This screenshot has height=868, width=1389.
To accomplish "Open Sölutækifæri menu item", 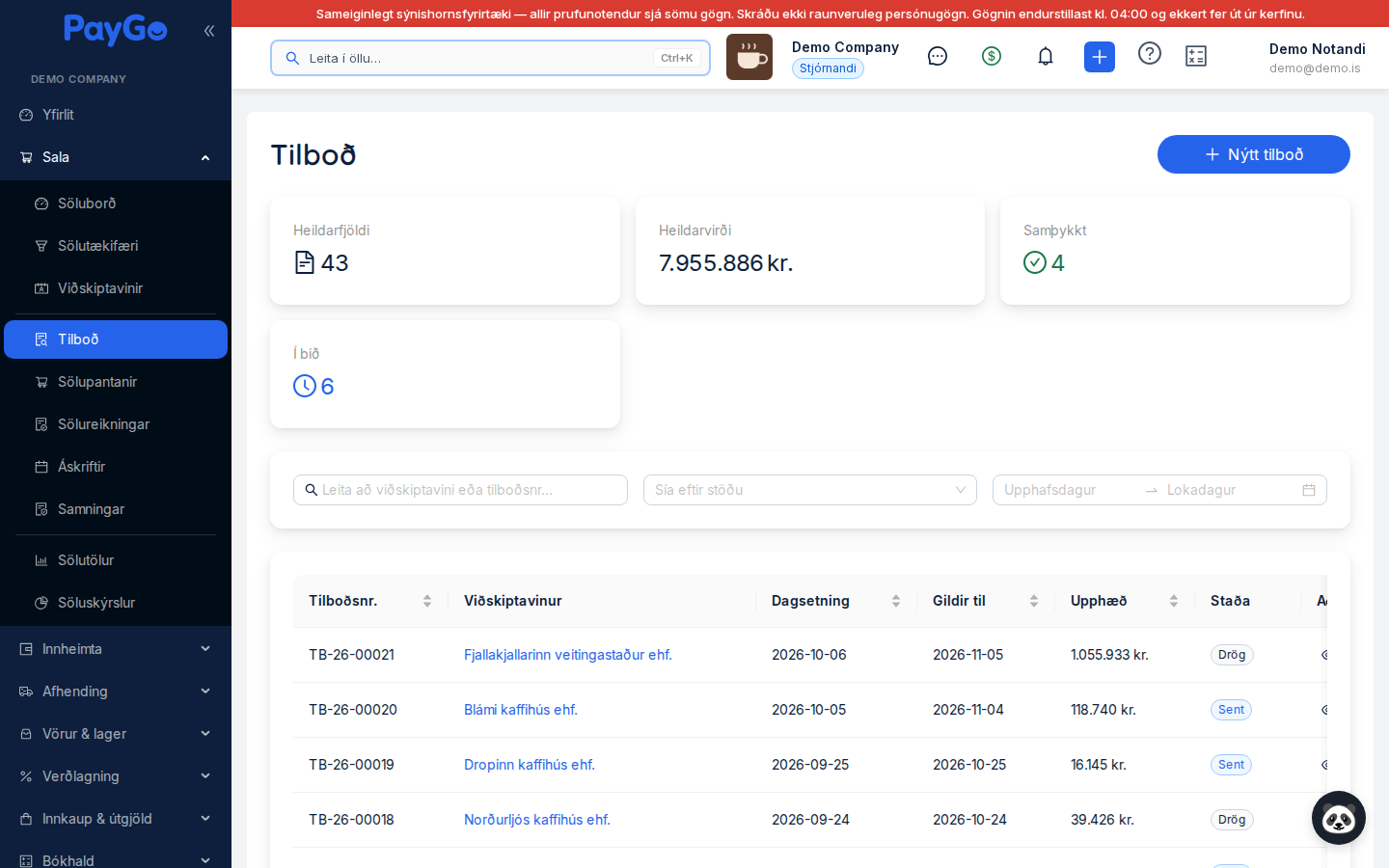I will point(116,246).
